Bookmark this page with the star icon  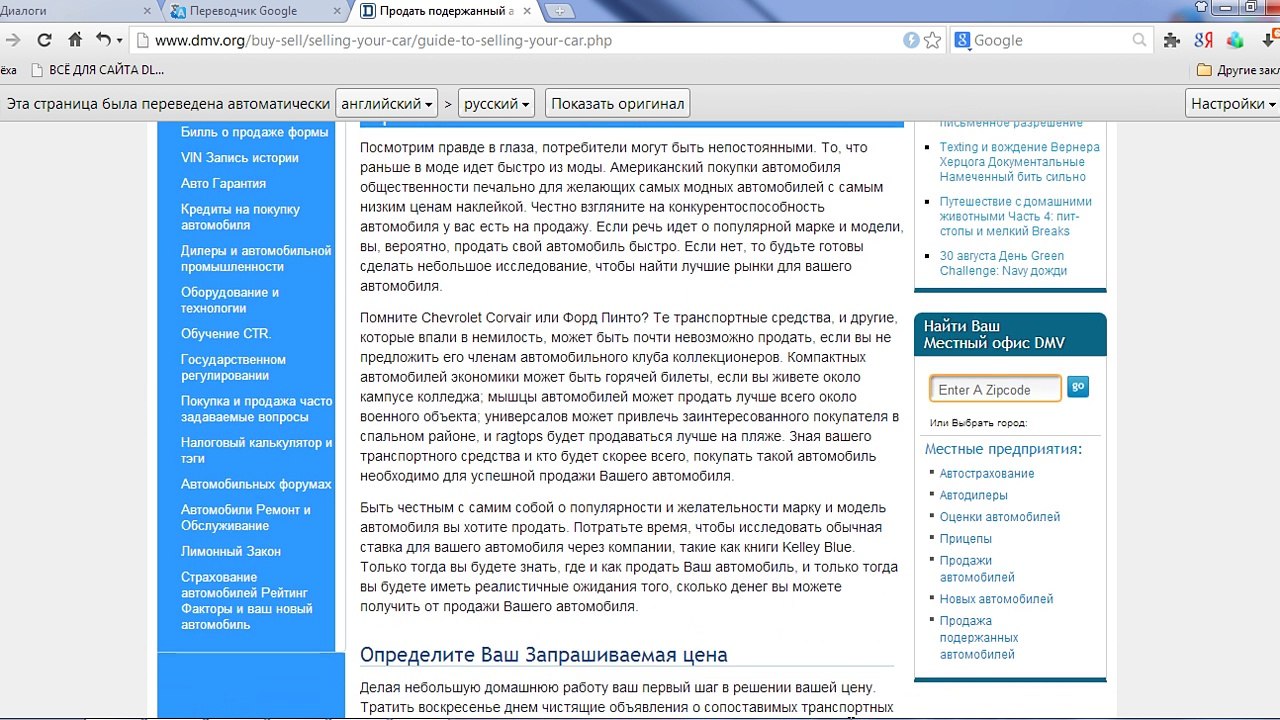point(933,40)
